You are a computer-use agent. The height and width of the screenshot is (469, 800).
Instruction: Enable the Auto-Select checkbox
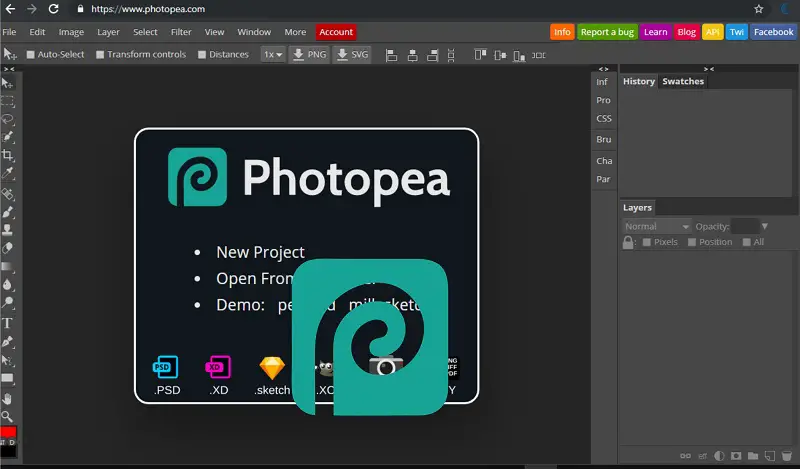31,55
